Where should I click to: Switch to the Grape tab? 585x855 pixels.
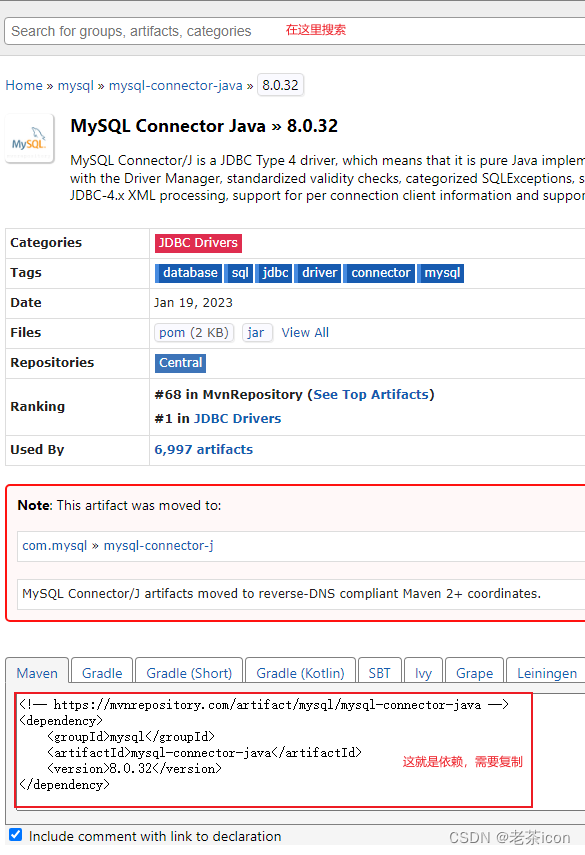(474, 673)
